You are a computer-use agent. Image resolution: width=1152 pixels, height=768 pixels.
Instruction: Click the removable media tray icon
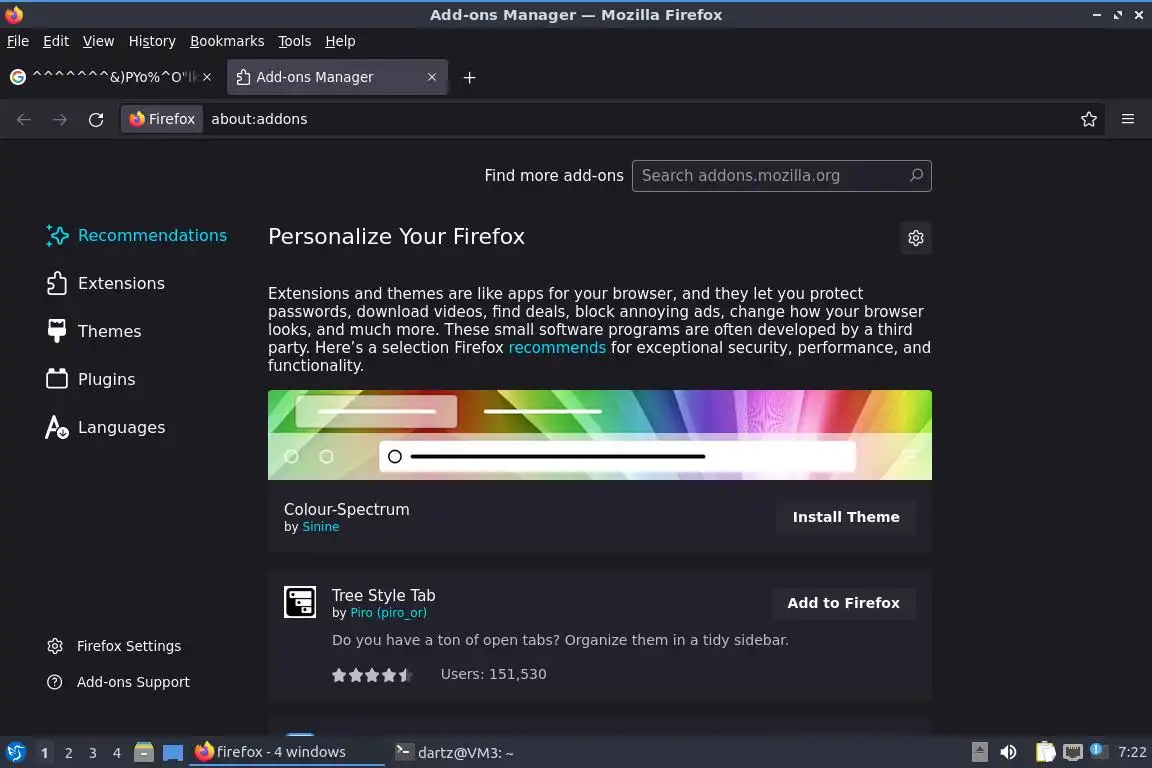(x=979, y=752)
